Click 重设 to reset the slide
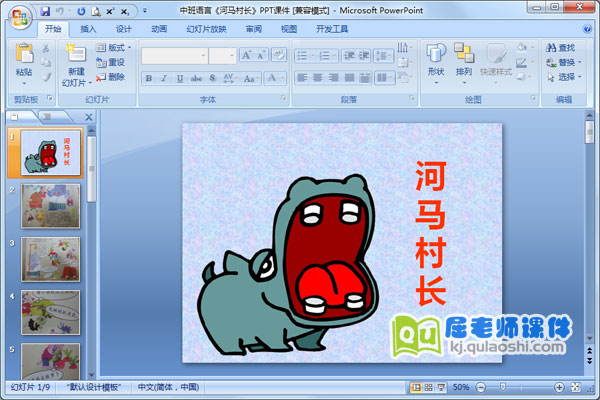The height and width of the screenshot is (400, 600). 111,62
